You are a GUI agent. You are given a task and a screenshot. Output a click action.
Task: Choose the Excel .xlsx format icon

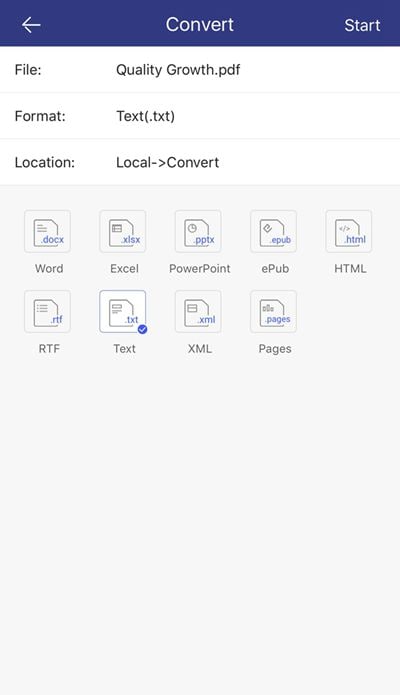pyautogui.click(x=123, y=231)
